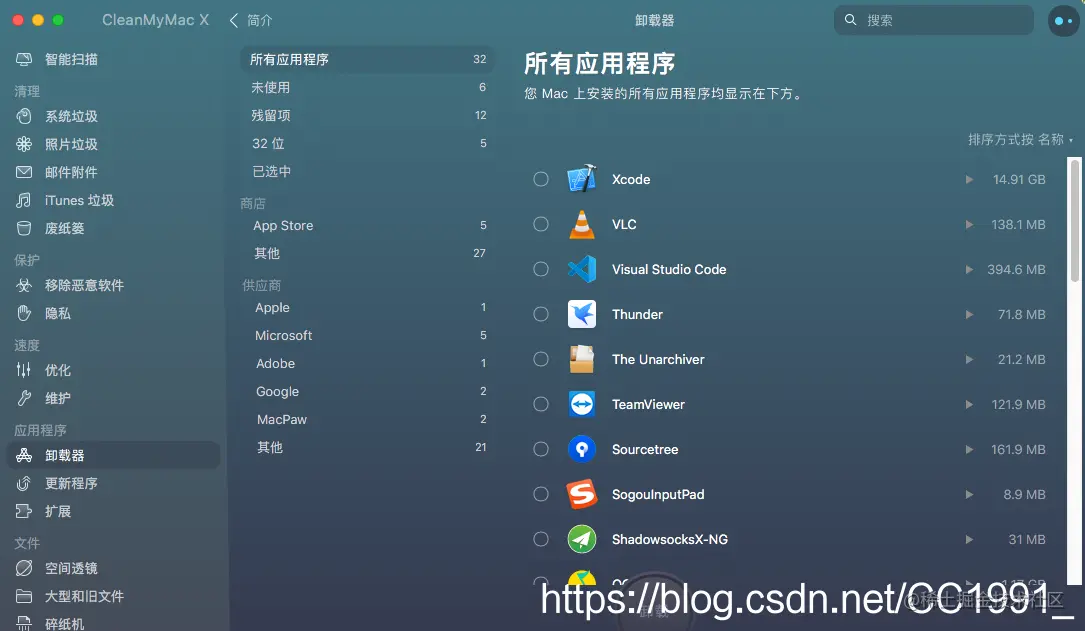This screenshot has width=1085, height=631.
Task: Click the Visual Studio Code app icon
Action: (x=582, y=269)
